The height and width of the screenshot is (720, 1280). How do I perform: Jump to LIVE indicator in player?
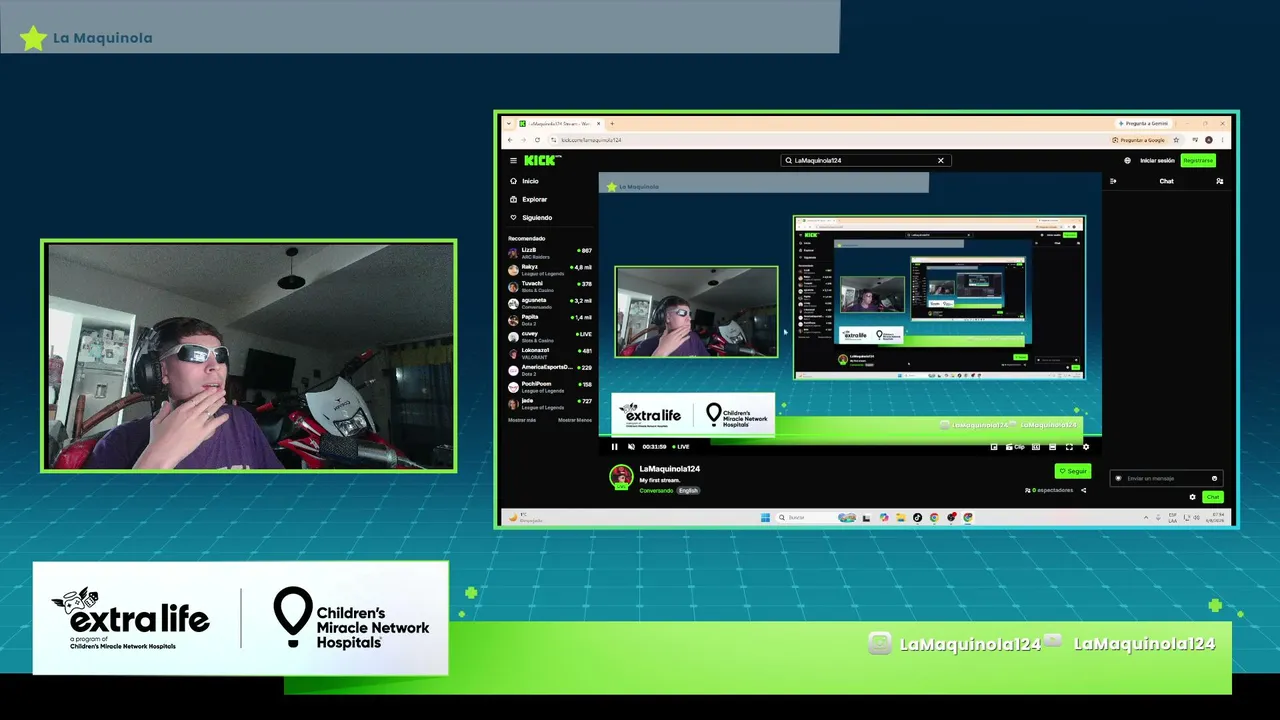tap(682, 447)
